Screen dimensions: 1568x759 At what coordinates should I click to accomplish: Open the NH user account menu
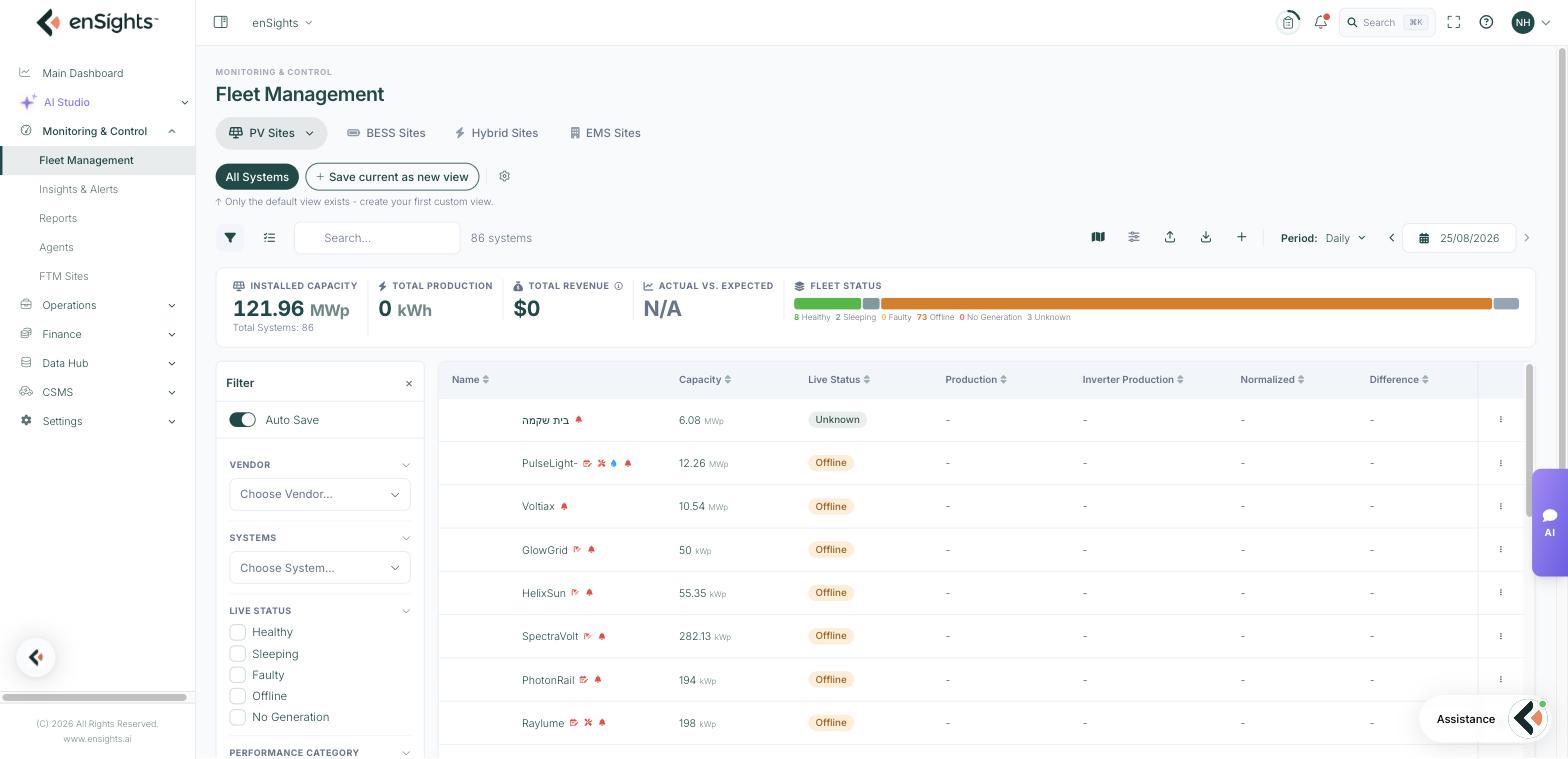pyautogui.click(x=1531, y=22)
